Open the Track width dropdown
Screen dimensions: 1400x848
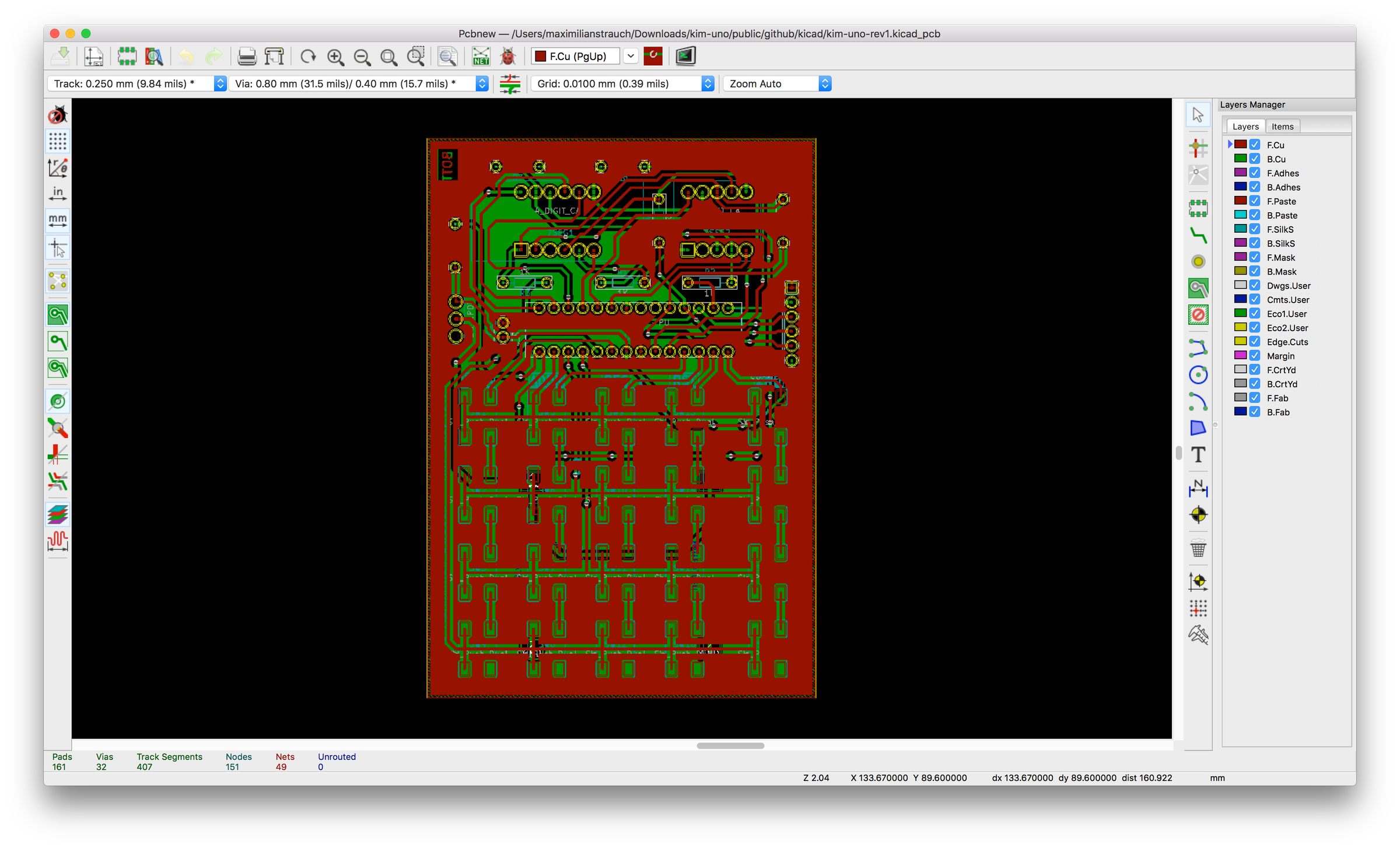[x=219, y=83]
